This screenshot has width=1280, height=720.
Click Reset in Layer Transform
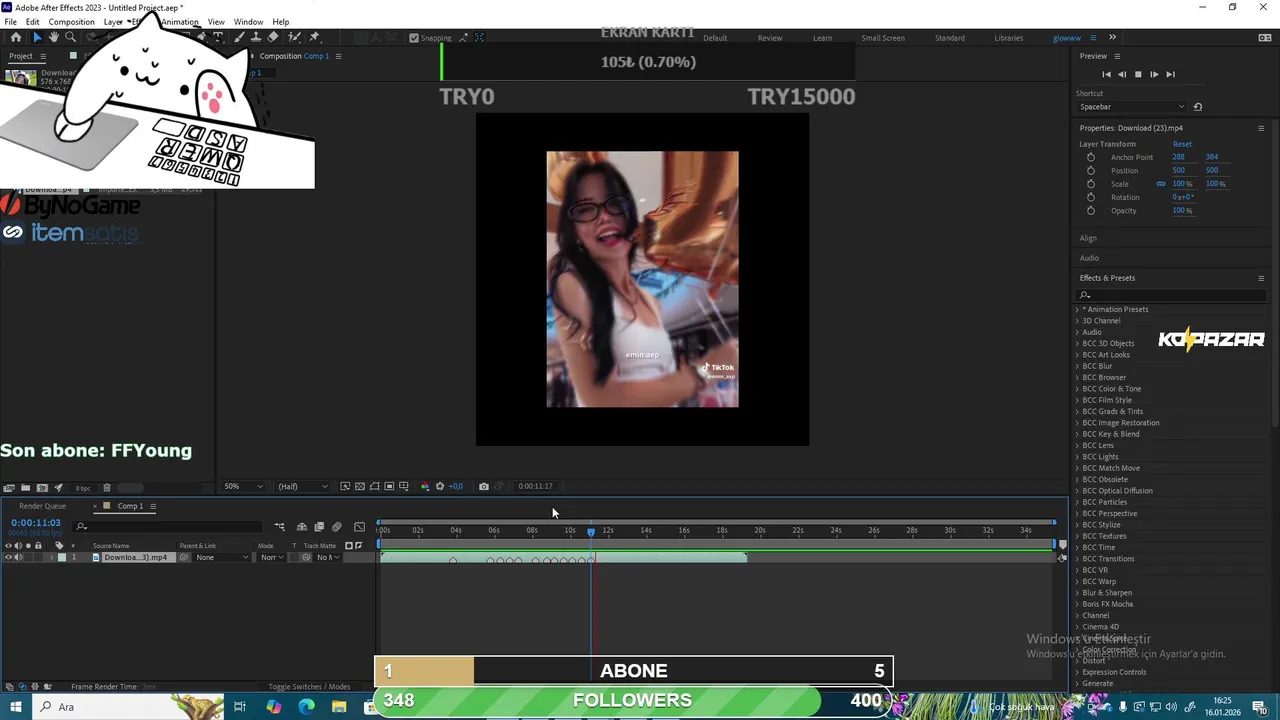[1182, 144]
